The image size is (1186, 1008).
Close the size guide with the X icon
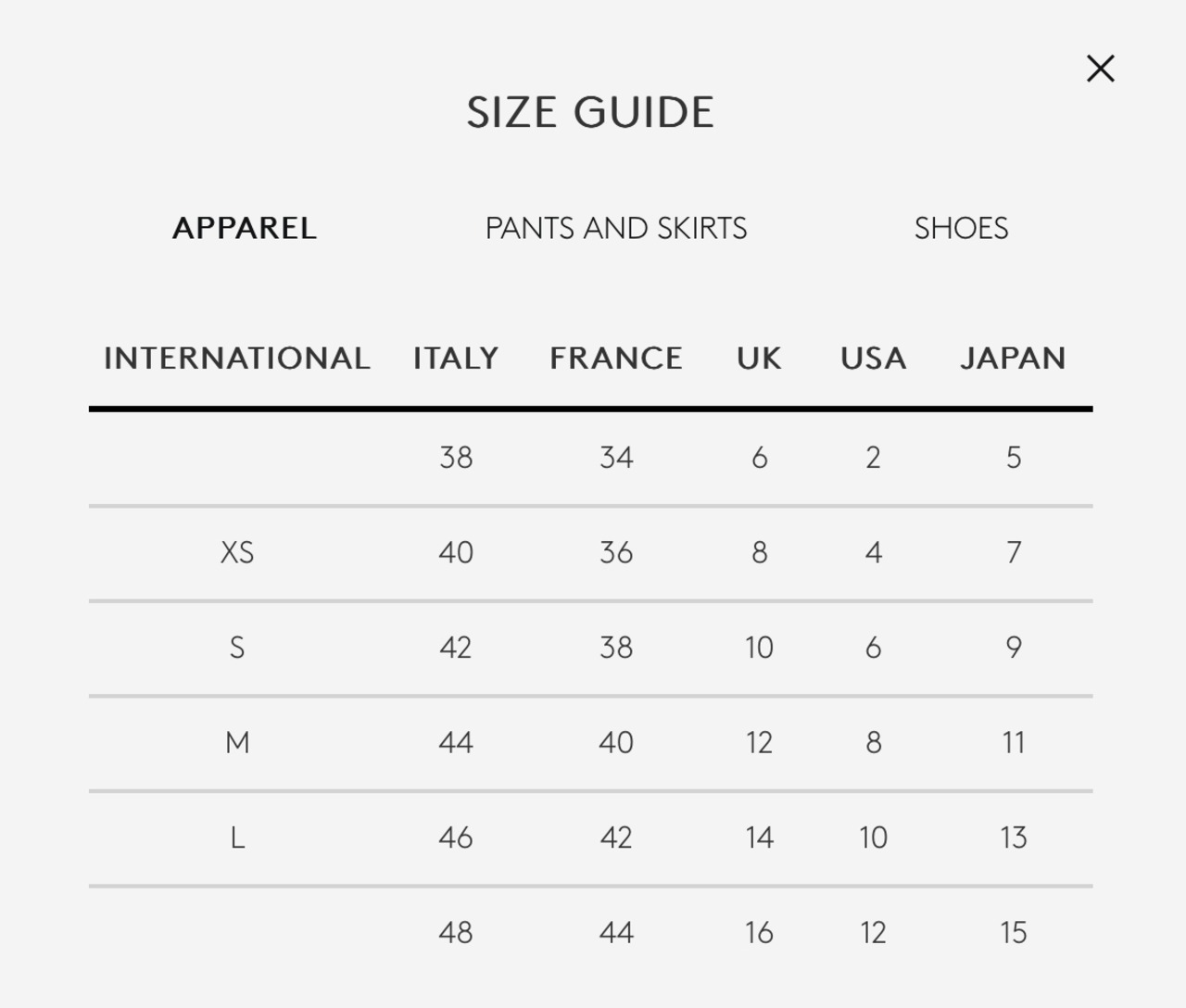click(1100, 69)
